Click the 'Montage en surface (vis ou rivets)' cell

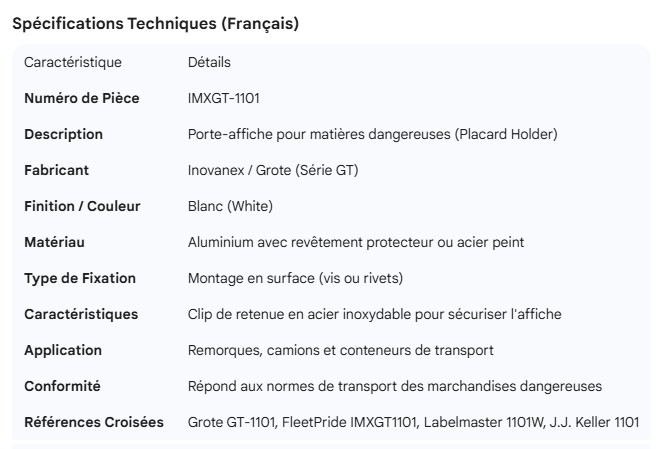click(x=295, y=278)
